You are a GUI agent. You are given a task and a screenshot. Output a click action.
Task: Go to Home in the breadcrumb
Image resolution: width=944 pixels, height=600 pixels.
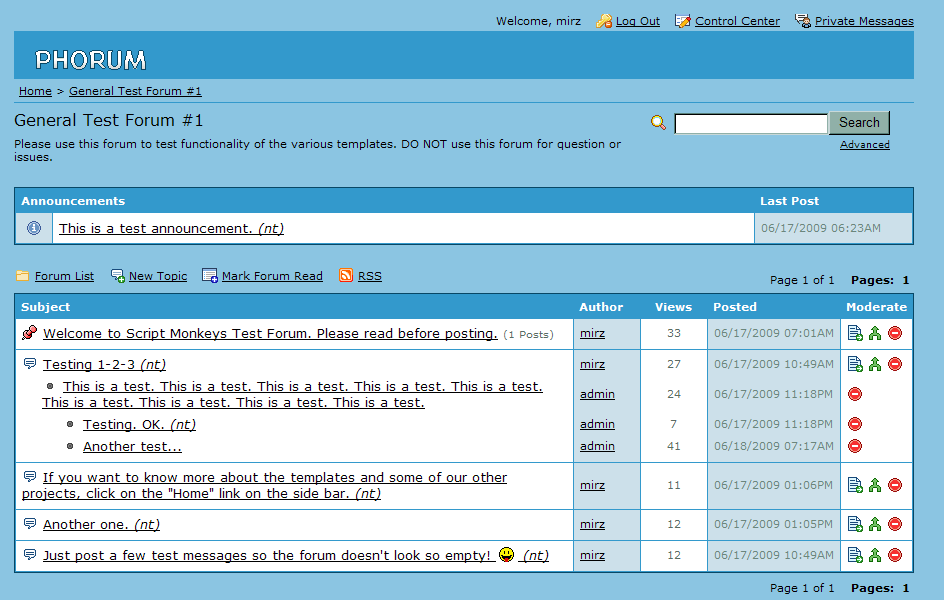[35, 91]
